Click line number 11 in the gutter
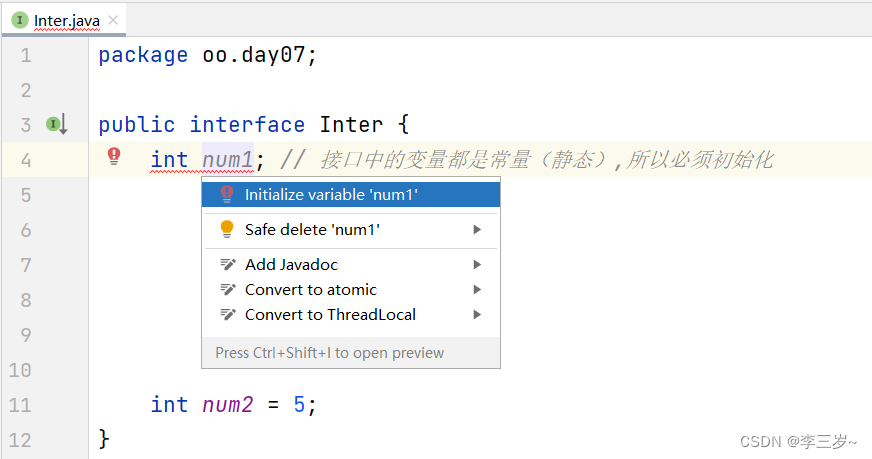872x459 pixels. [20, 405]
